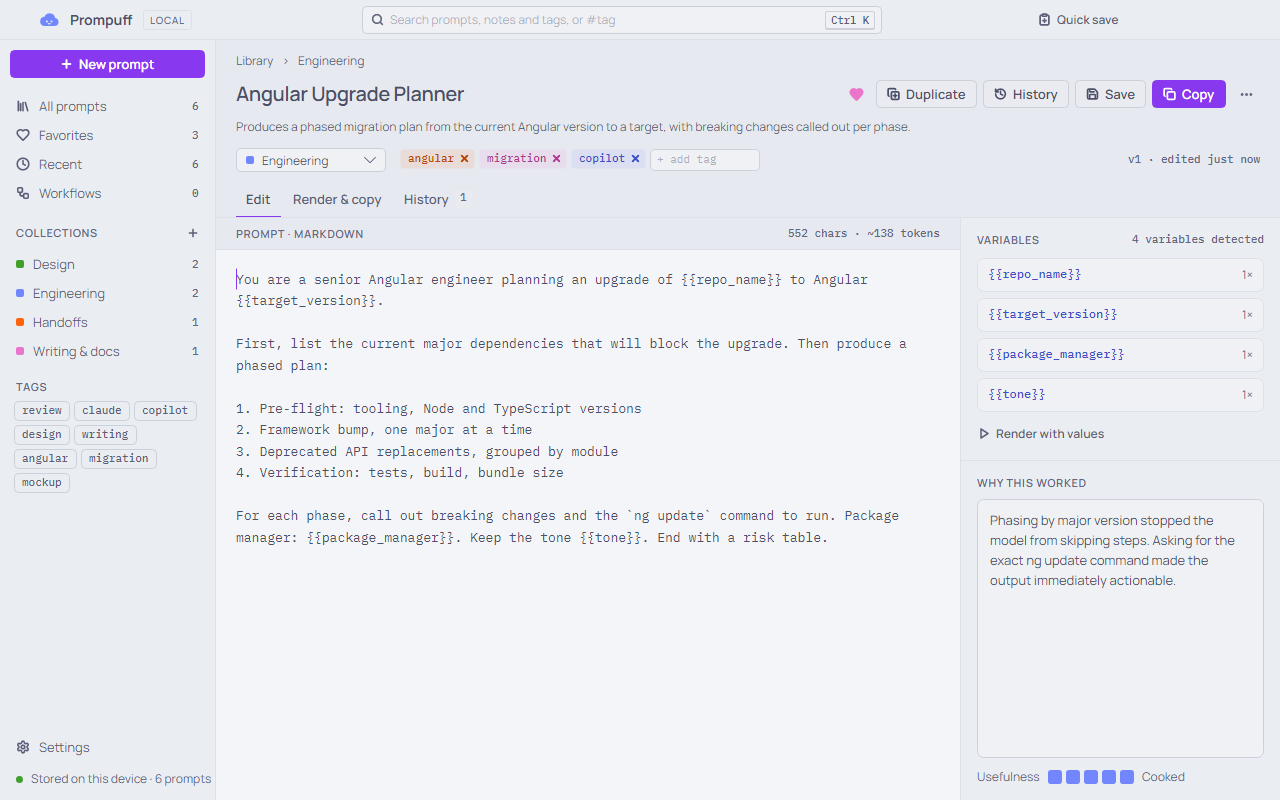The width and height of the screenshot is (1280, 800).
Task: Switch to the History tab
Action: (x=435, y=199)
